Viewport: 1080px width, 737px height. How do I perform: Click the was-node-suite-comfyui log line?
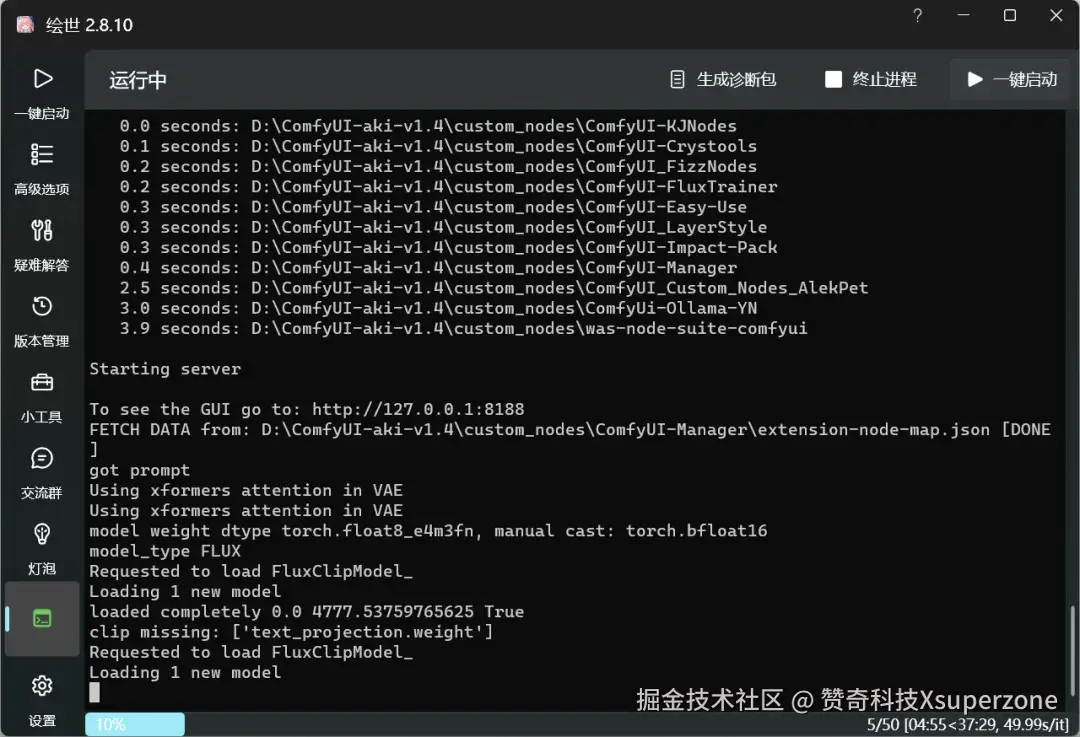click(x=464, y=329)
